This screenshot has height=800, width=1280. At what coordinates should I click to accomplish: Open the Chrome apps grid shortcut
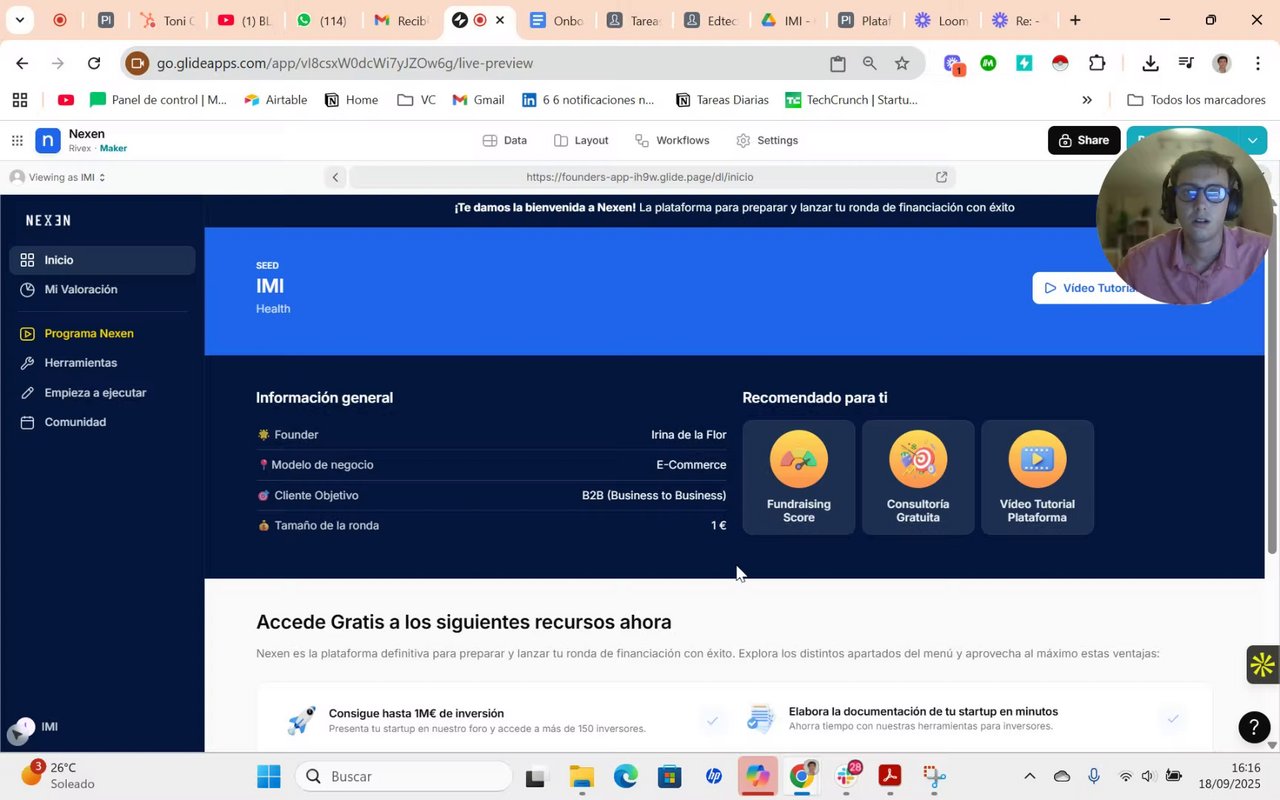coord(19,100)
